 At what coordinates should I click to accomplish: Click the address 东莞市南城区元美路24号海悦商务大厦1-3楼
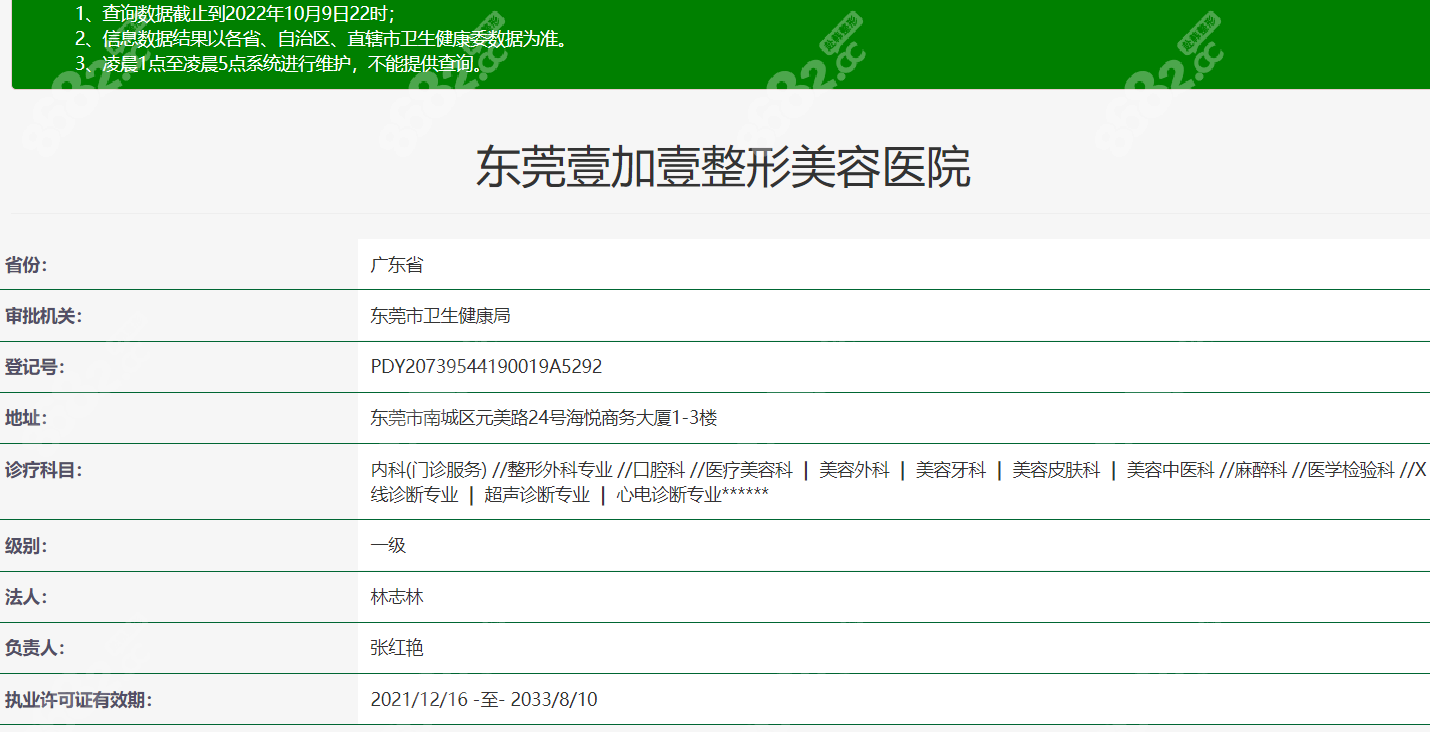pos(544,418)
